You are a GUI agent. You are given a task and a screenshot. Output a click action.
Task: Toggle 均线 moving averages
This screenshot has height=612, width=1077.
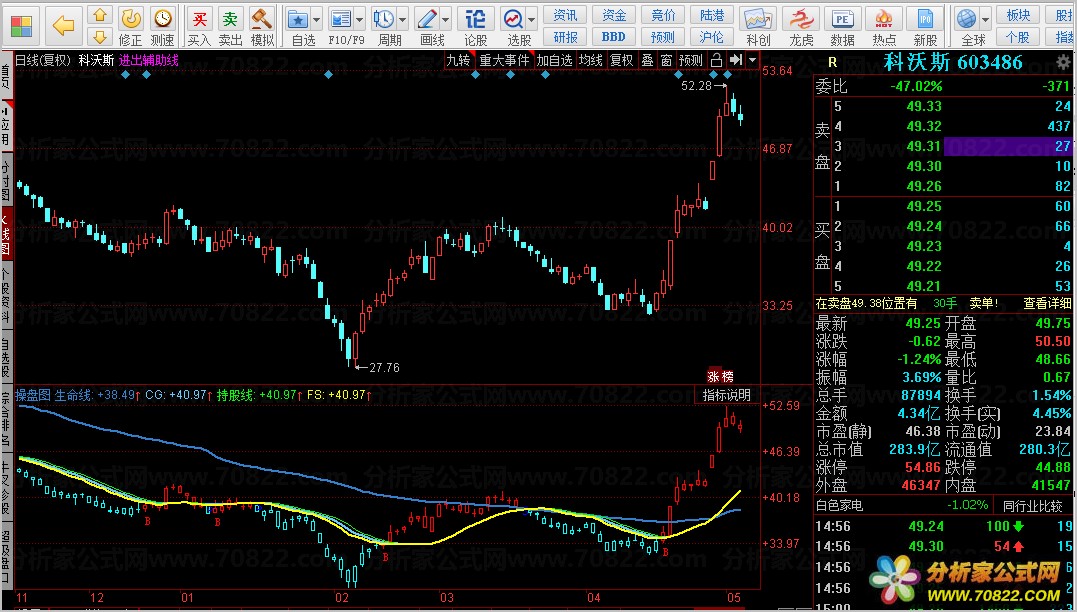pyautogui.click(x=591, y=60)
